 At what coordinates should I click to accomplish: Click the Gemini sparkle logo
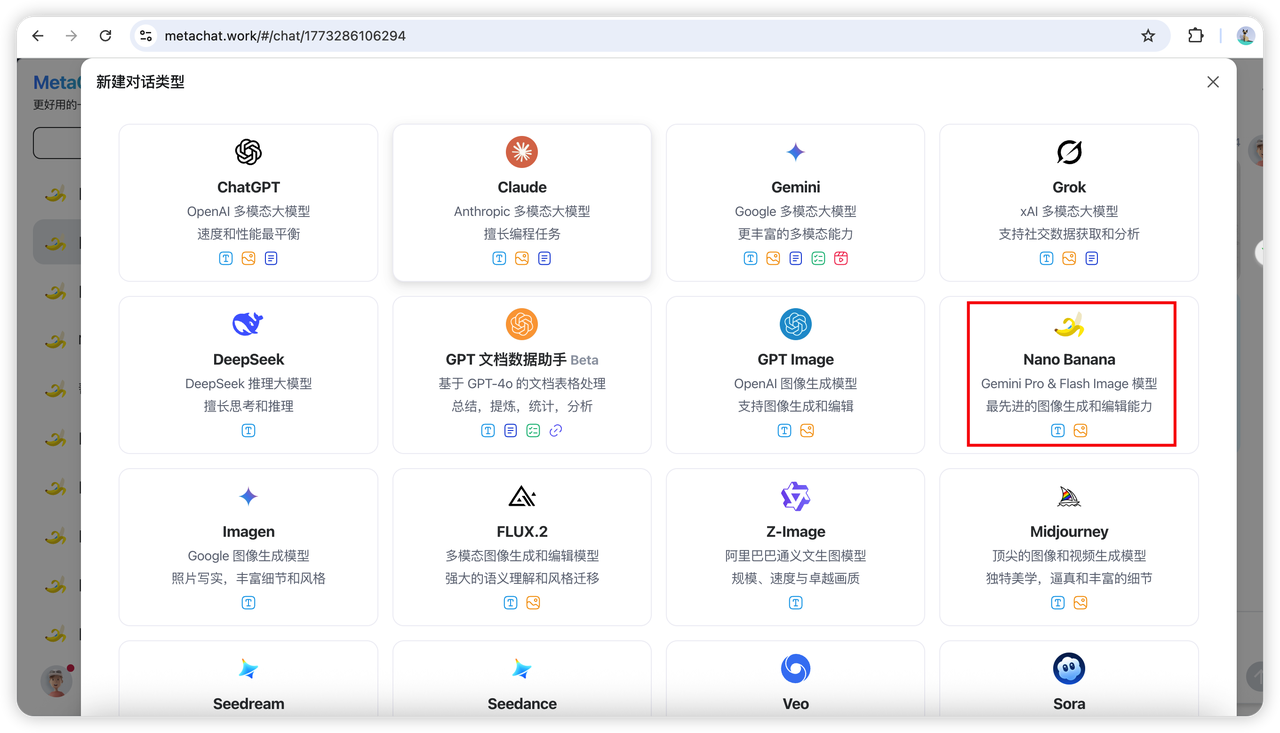[795, 152]
